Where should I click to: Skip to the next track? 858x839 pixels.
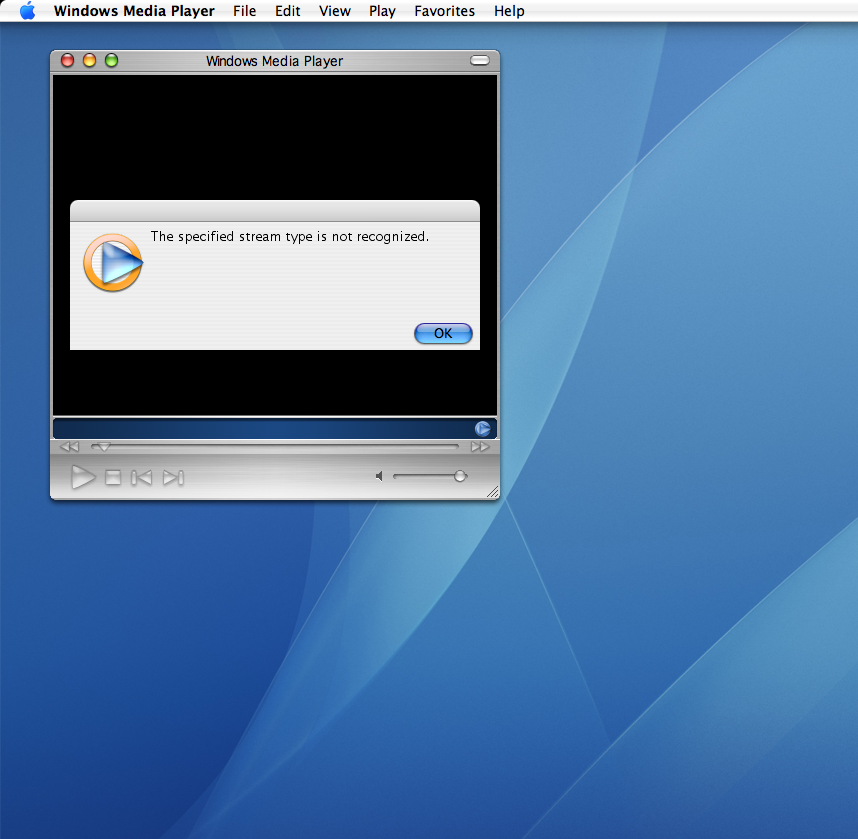173,478
